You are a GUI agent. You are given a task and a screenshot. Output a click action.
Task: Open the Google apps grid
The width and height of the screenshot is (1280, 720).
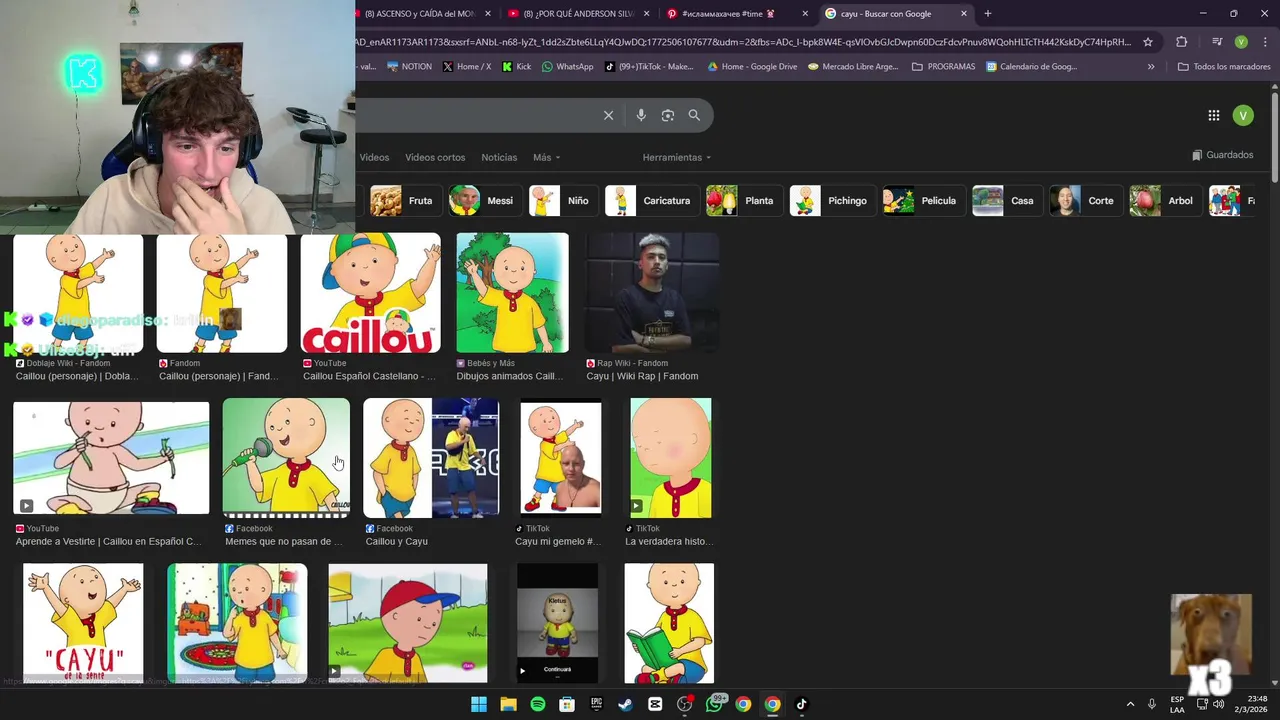(1214, 115)
